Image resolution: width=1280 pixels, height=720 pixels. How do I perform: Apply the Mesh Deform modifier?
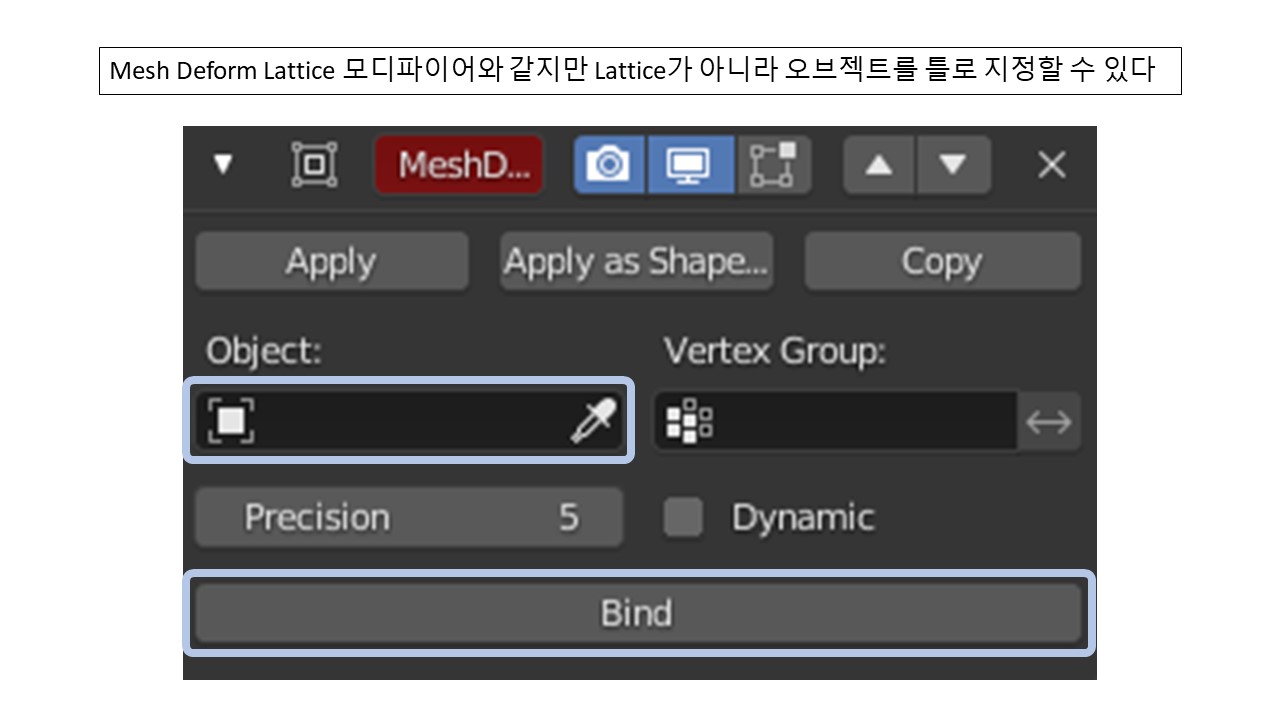[x=331, y=261]
